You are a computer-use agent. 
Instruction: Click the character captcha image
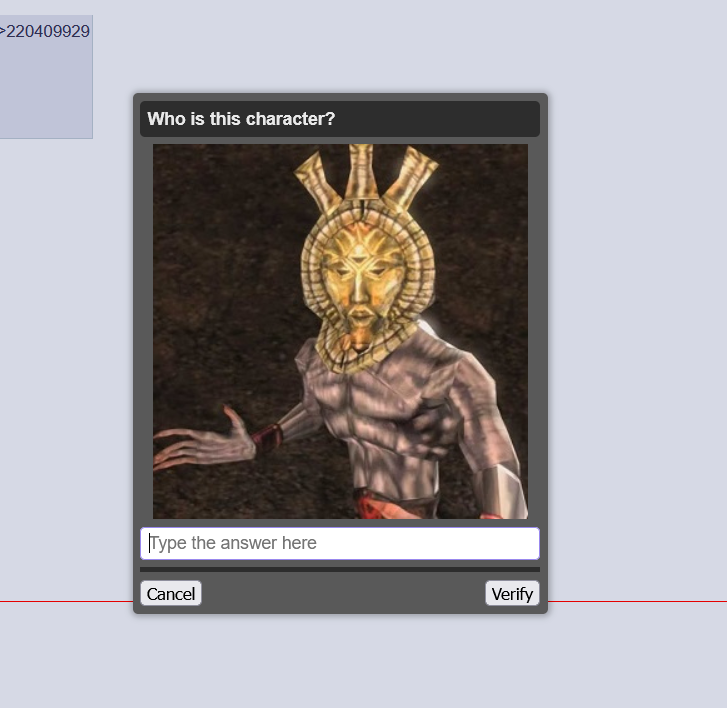click(x=340, y=331)
